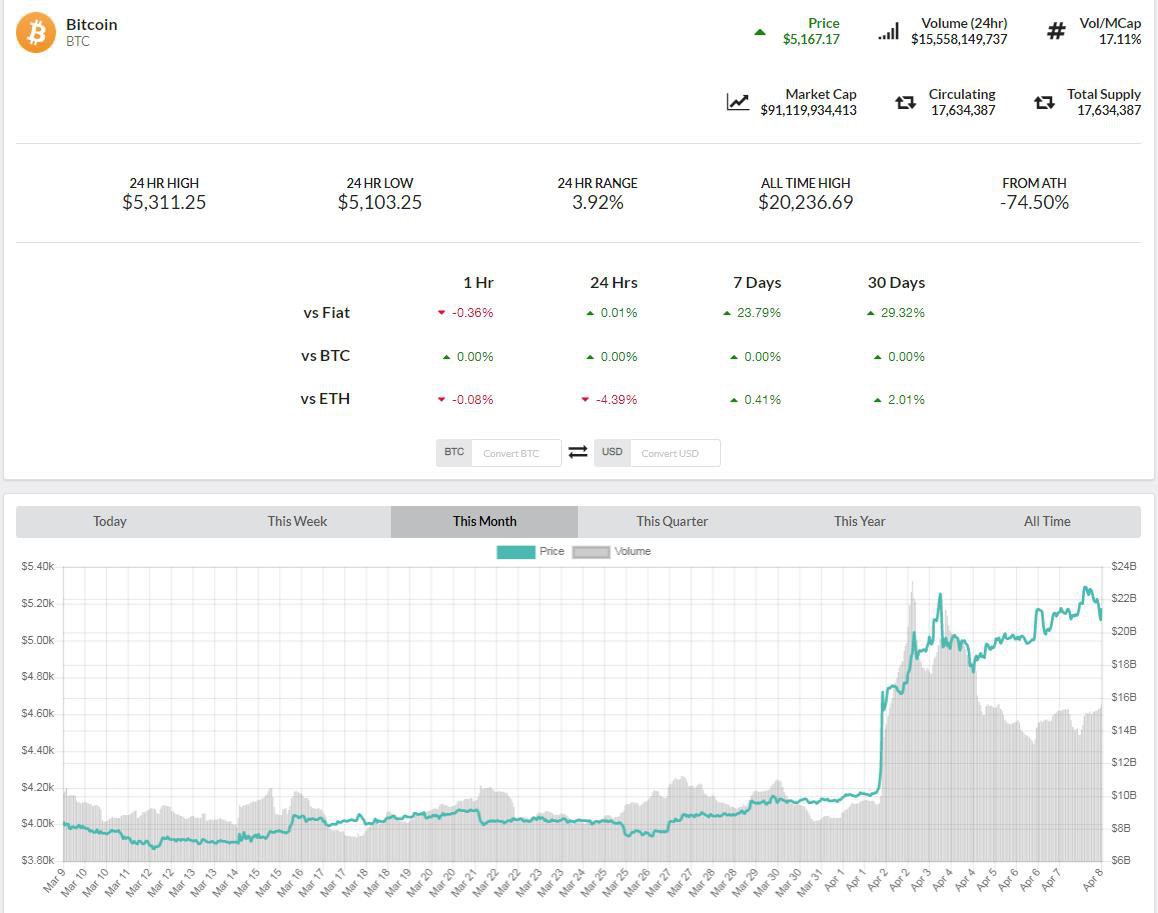The image size is (1158, 913).
Task: Click the $24B volume axis label
Action: pos(1123,567)
